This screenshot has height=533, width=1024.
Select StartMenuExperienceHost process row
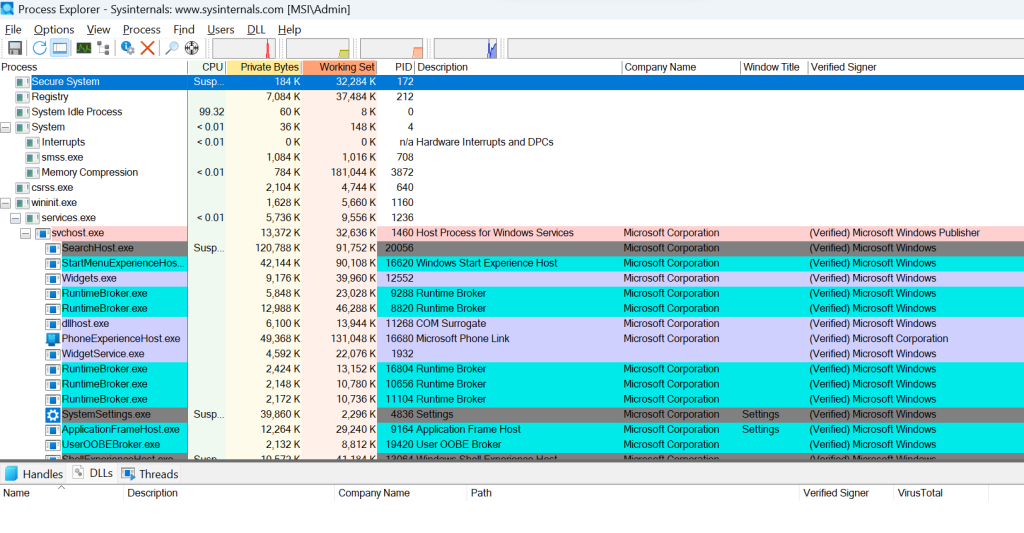click(512, 263)
